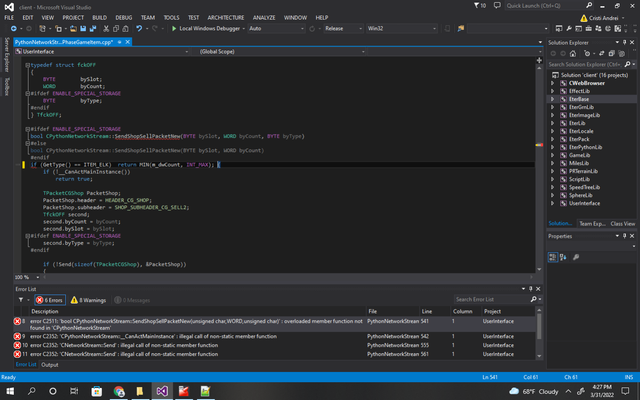The image size is (640, 400).
Task: Click the Error List filter funnel icon
Action: (x=21, y=300)
